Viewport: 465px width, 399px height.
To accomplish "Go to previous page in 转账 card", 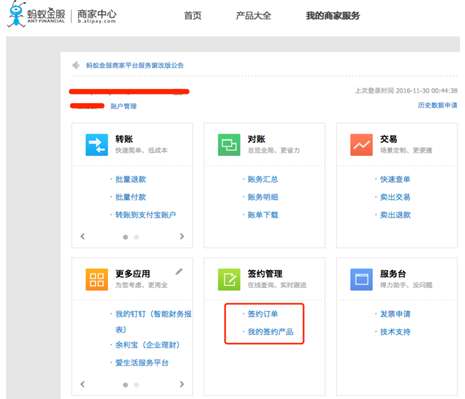I will click(x=83, y=236).
